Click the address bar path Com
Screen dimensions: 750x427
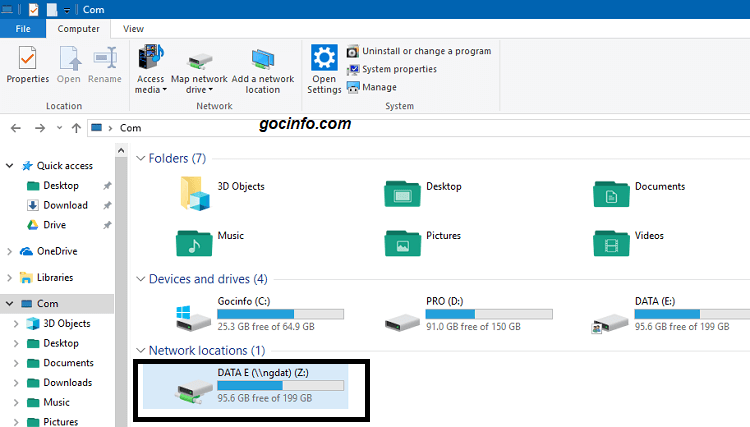coord(131,128)
